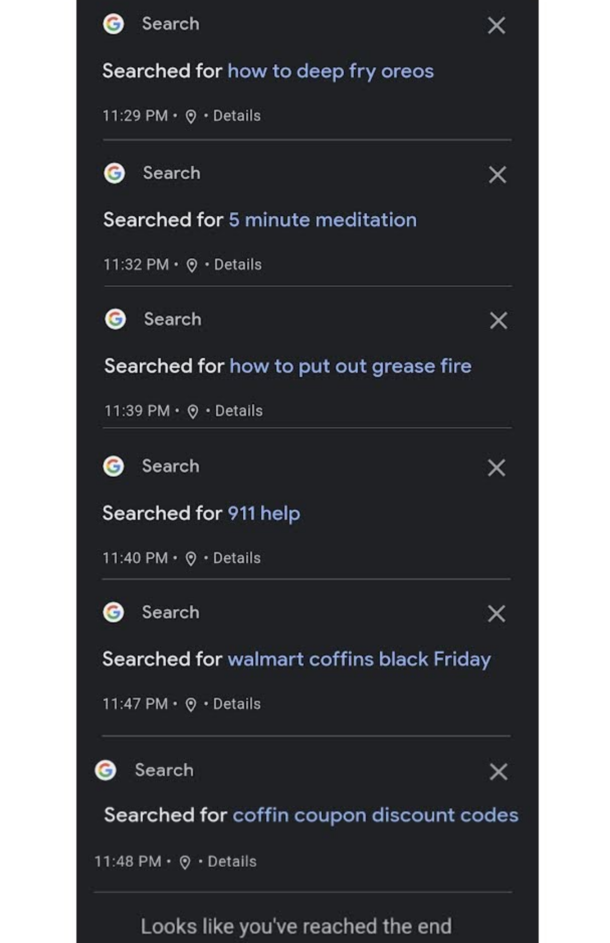Show Details for the 11:39 PM search
The width and height of the screenshot is (610, 943).
(239, 411)
